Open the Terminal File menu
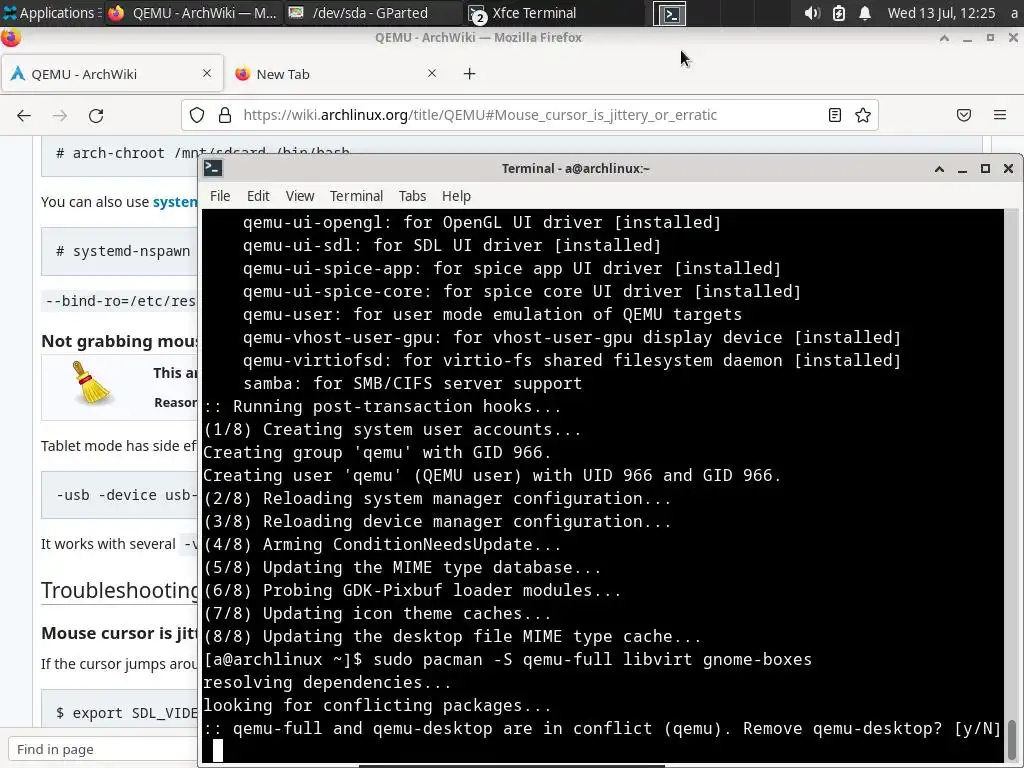The height and width of the screenshot is (768, 1024). pos(220,196)
